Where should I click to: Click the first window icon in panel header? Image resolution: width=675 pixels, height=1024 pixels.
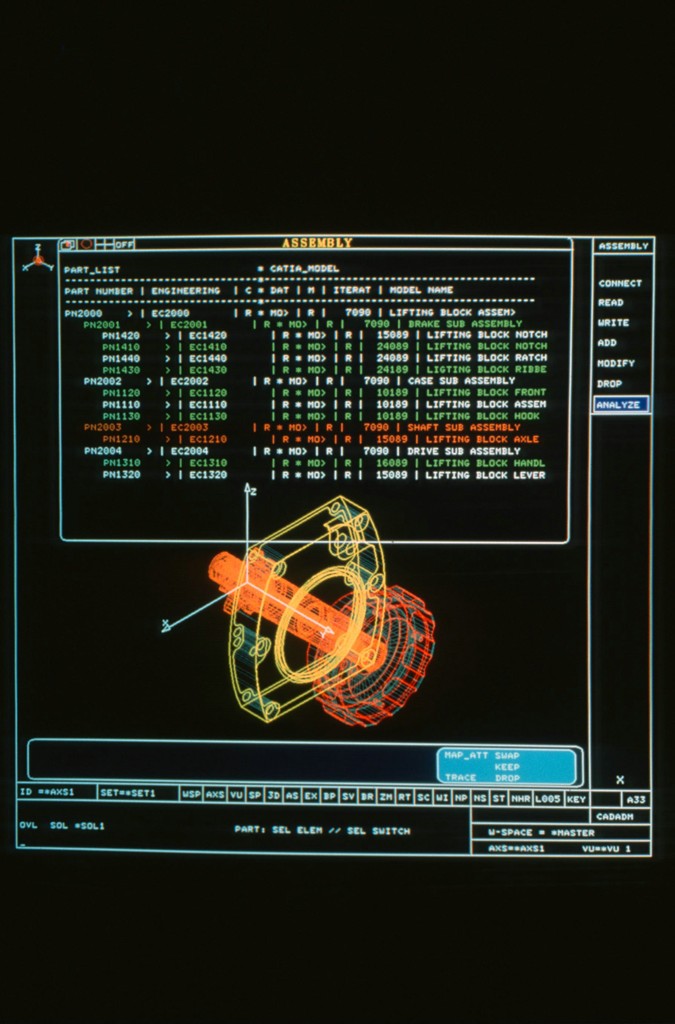[x=68, y=244]
